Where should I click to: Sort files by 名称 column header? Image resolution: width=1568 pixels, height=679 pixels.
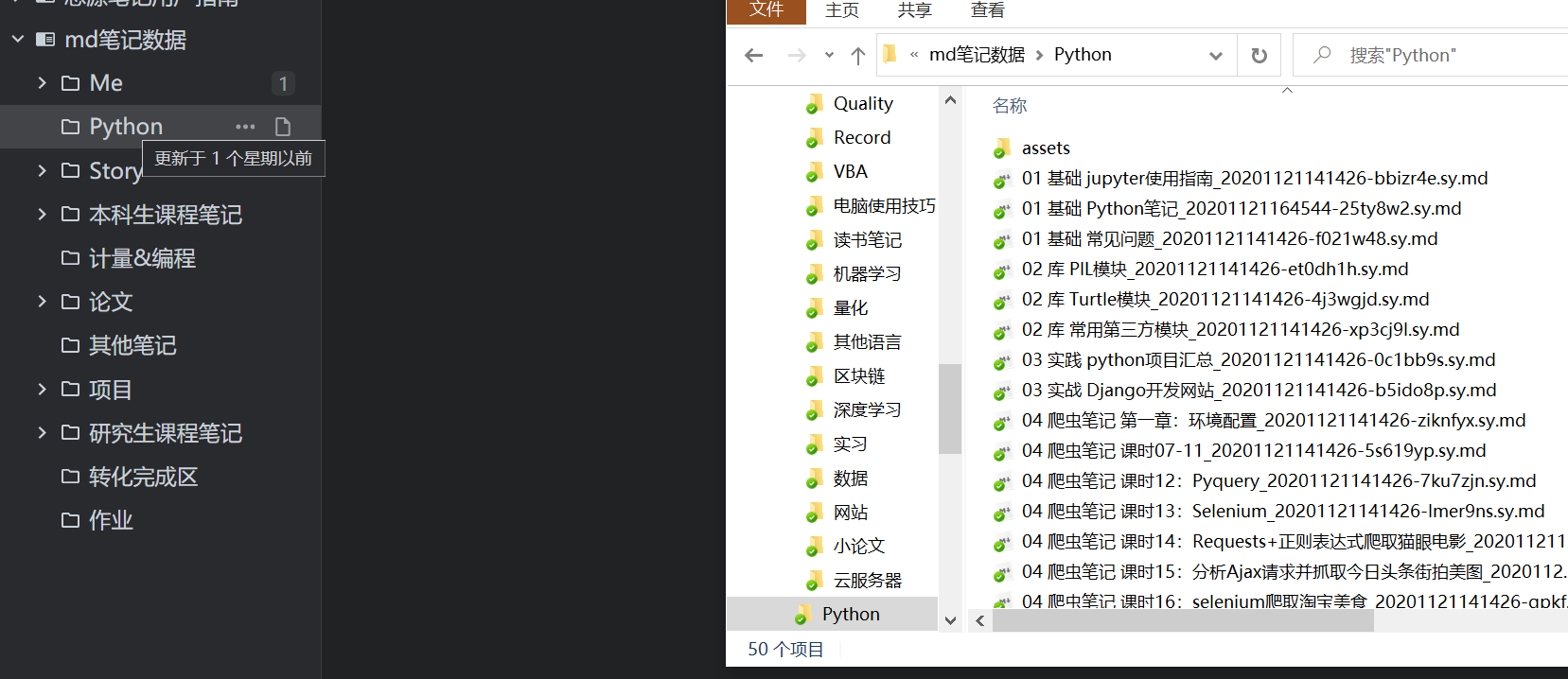point(1010,106)
